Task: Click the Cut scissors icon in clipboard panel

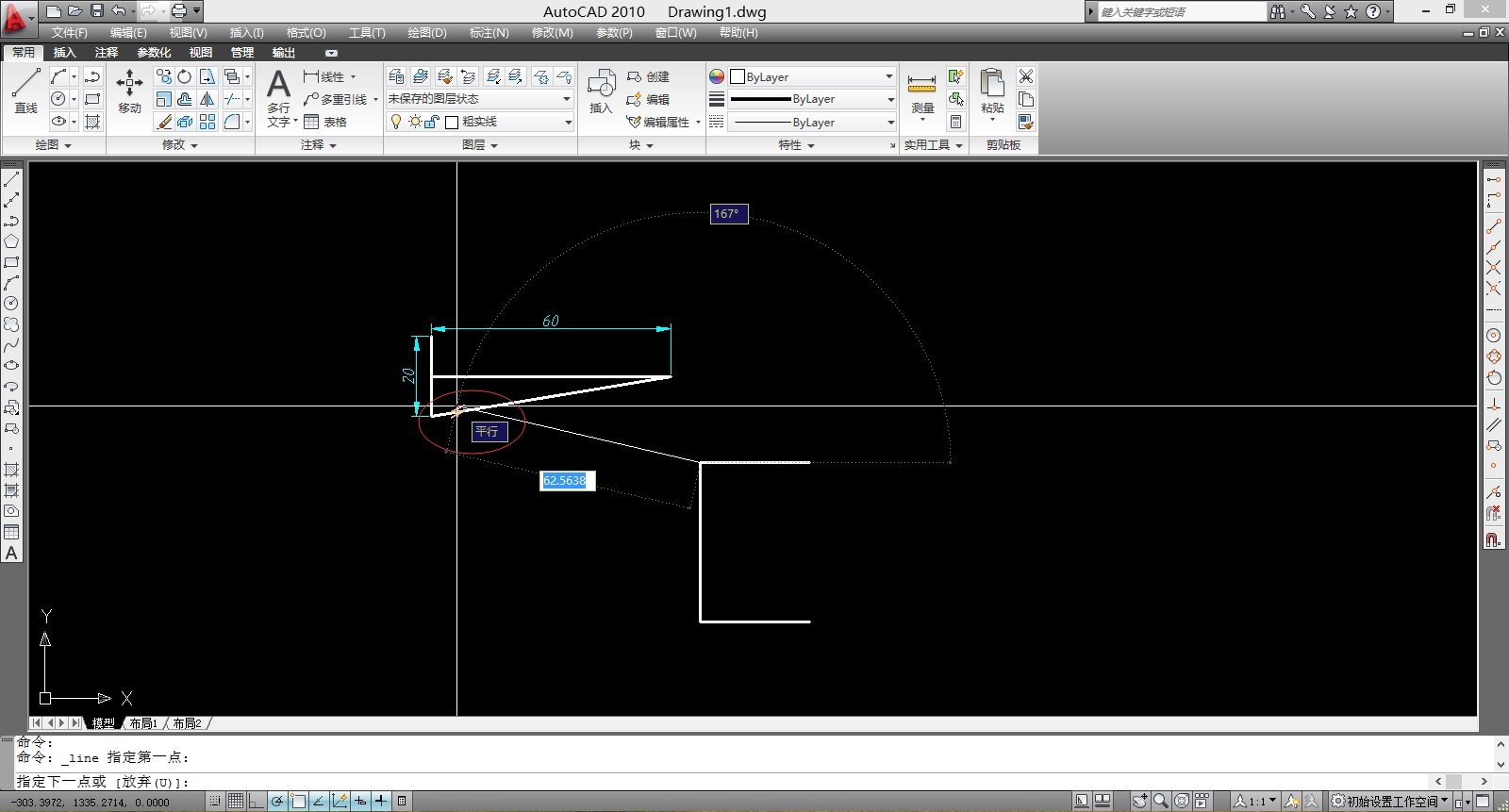Action: 1026,76
